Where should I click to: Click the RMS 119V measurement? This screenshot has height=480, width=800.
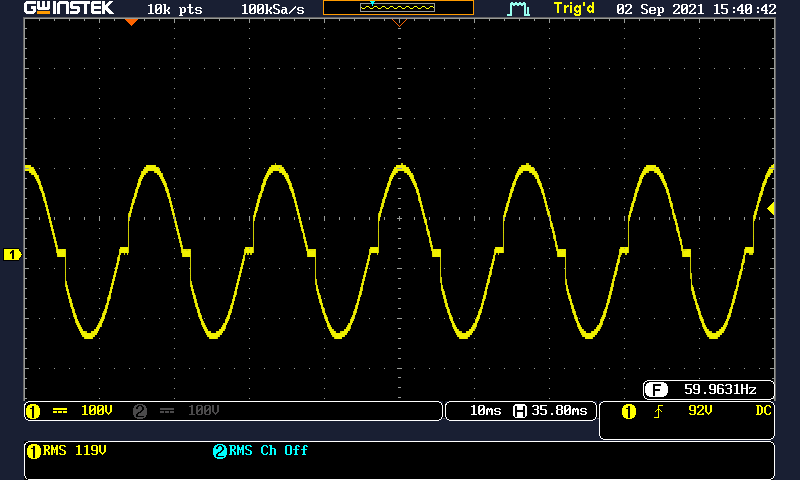tap(74, 450)
